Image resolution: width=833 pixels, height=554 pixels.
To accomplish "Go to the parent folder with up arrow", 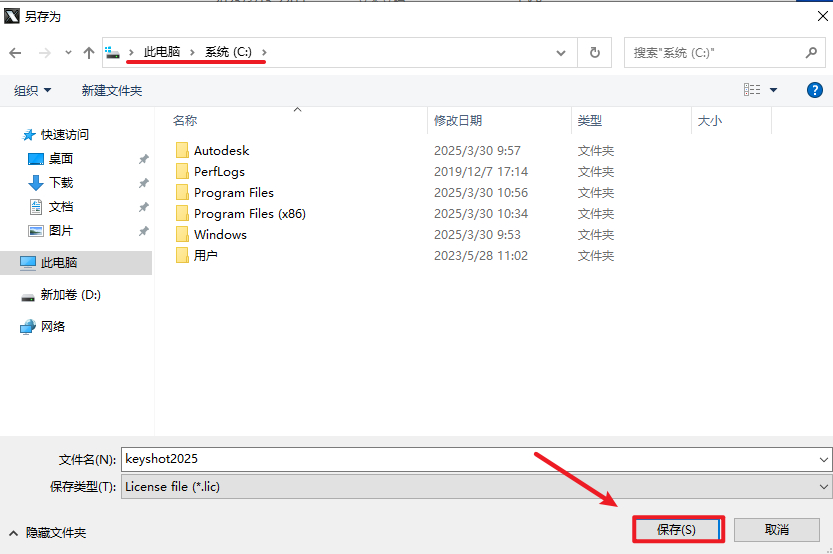I will [x=89, y=53].
